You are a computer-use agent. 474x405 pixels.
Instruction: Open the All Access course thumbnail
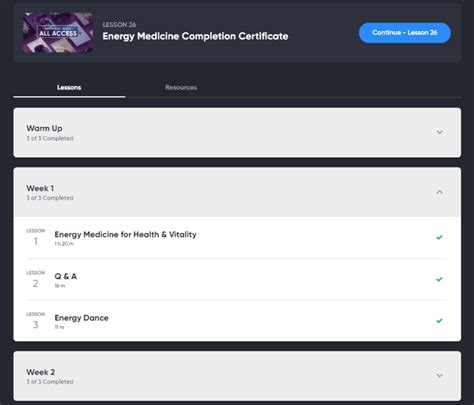58,33
